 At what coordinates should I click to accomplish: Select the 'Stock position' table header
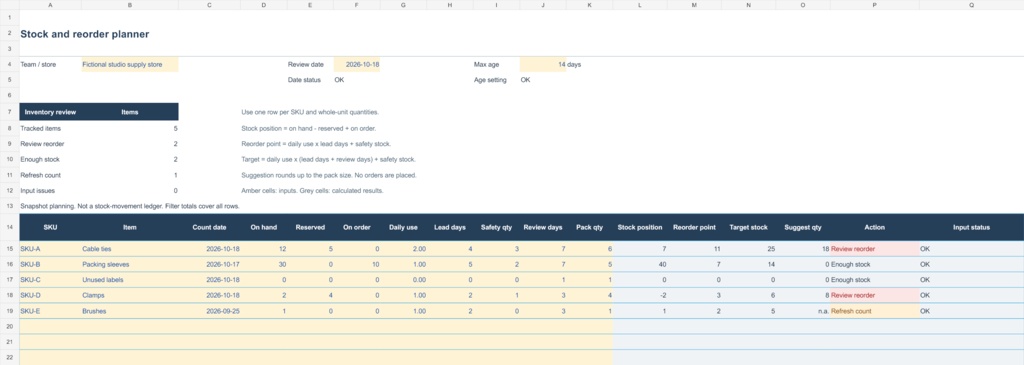[x=640, y=227]
